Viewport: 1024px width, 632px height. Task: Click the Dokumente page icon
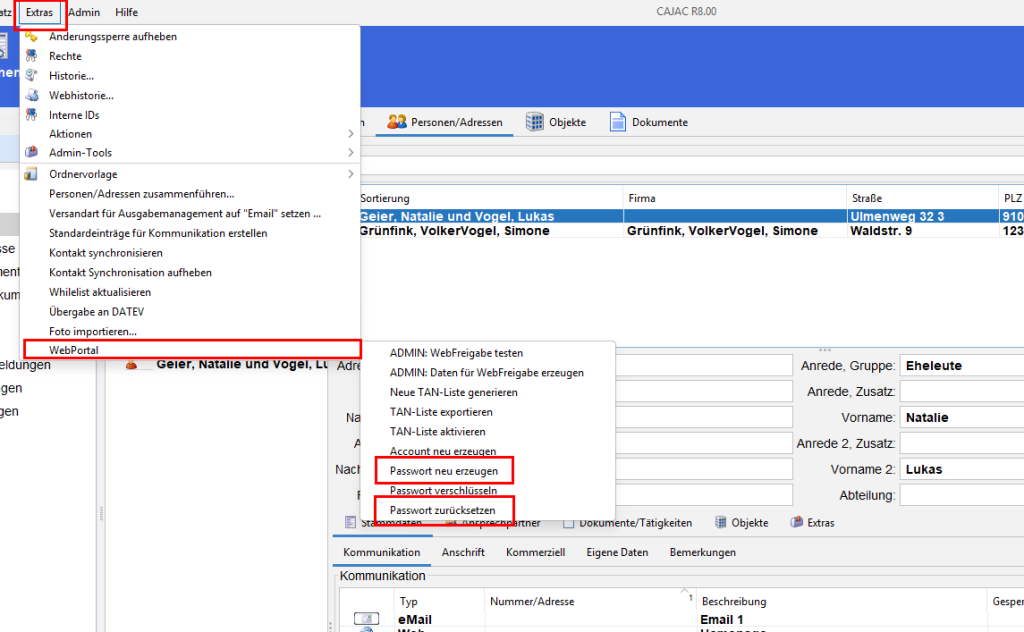(x=617, y=122)
